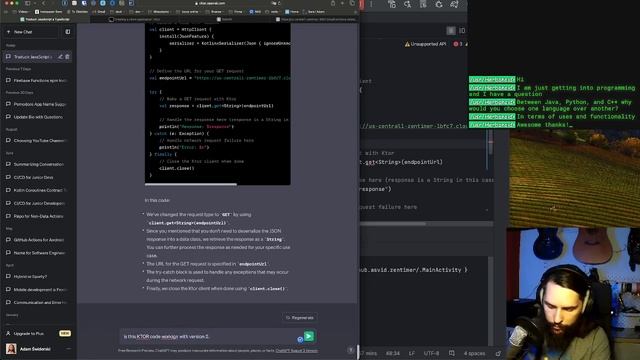Click the Regenerate button
The width and height of the screenshot is (640, 360).
pyautogui.click(x=300, y=318)
